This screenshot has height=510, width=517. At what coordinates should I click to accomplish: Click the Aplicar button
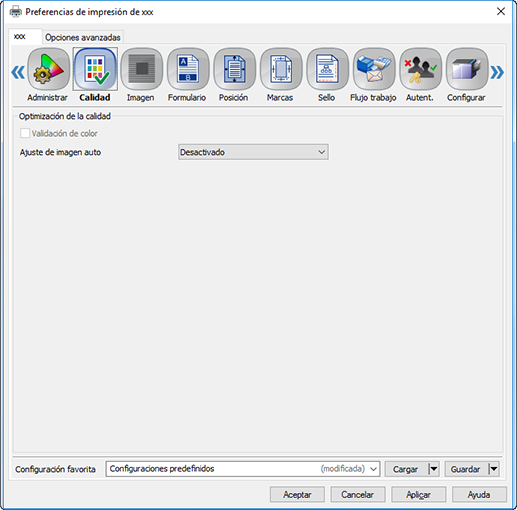pyautogui.click(x=418, y=494)
